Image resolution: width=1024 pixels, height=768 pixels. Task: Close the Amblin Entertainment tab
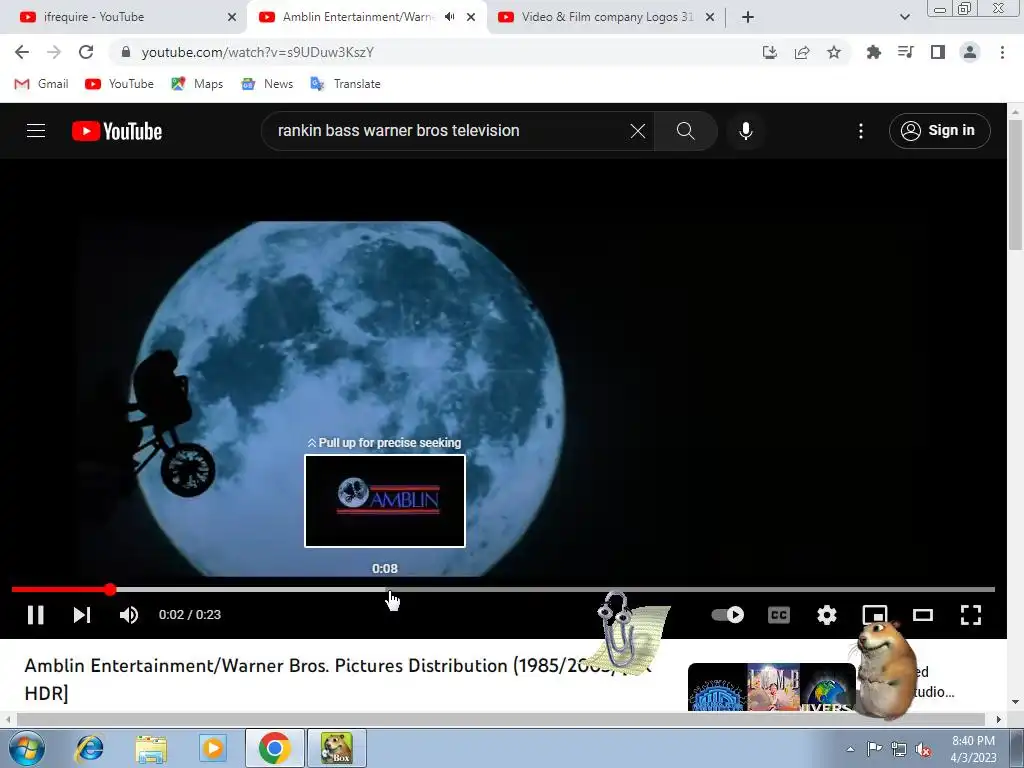coord(471,17)
